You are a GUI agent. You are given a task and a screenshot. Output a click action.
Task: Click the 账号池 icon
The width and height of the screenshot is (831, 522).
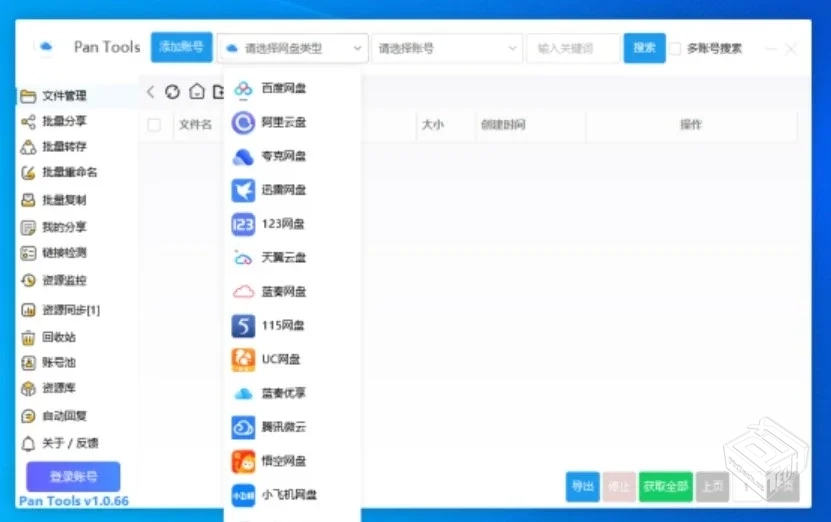pos(28,362)
